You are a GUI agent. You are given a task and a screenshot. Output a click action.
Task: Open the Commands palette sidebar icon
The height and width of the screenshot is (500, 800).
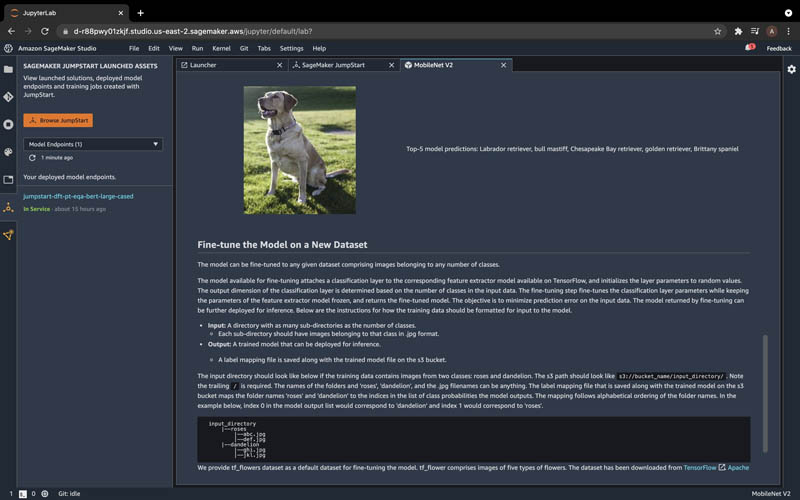point(8,152)
